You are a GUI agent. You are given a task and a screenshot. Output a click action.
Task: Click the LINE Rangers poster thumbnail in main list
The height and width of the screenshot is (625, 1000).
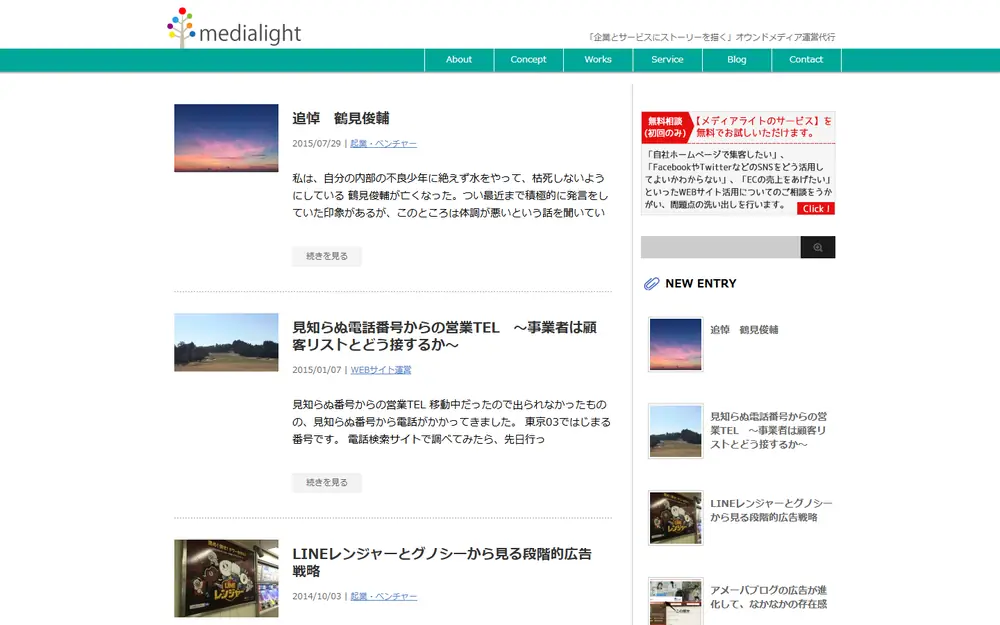point(226,578)
